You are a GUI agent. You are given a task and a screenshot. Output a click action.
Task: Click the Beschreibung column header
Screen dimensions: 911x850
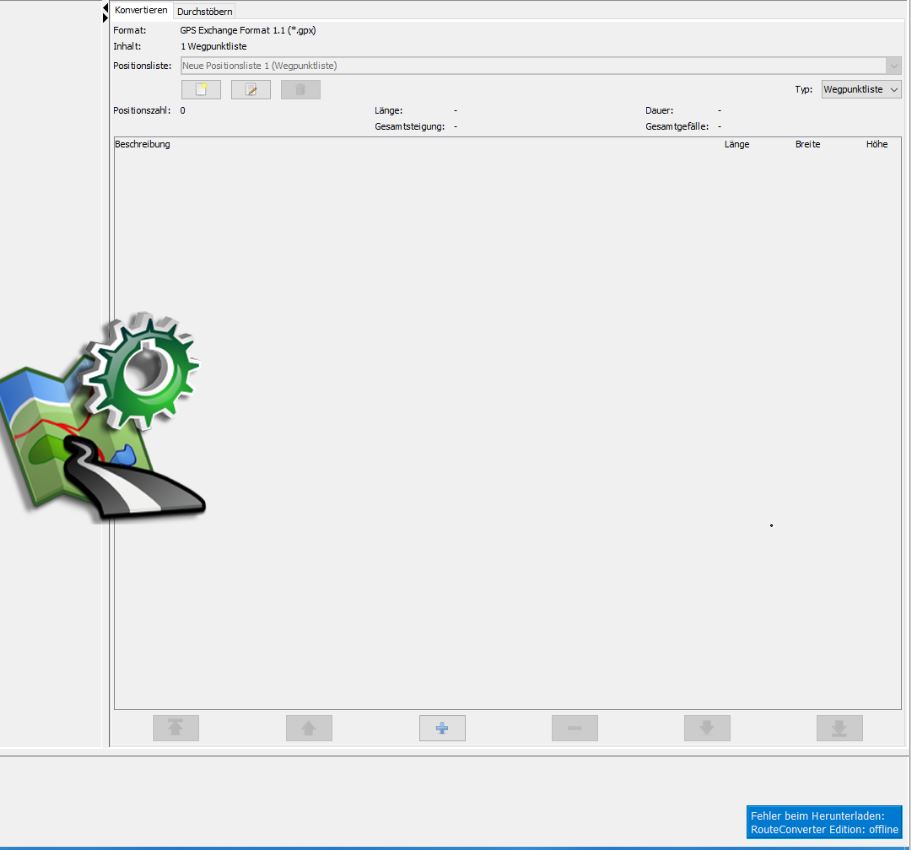(x=143, y=145)
